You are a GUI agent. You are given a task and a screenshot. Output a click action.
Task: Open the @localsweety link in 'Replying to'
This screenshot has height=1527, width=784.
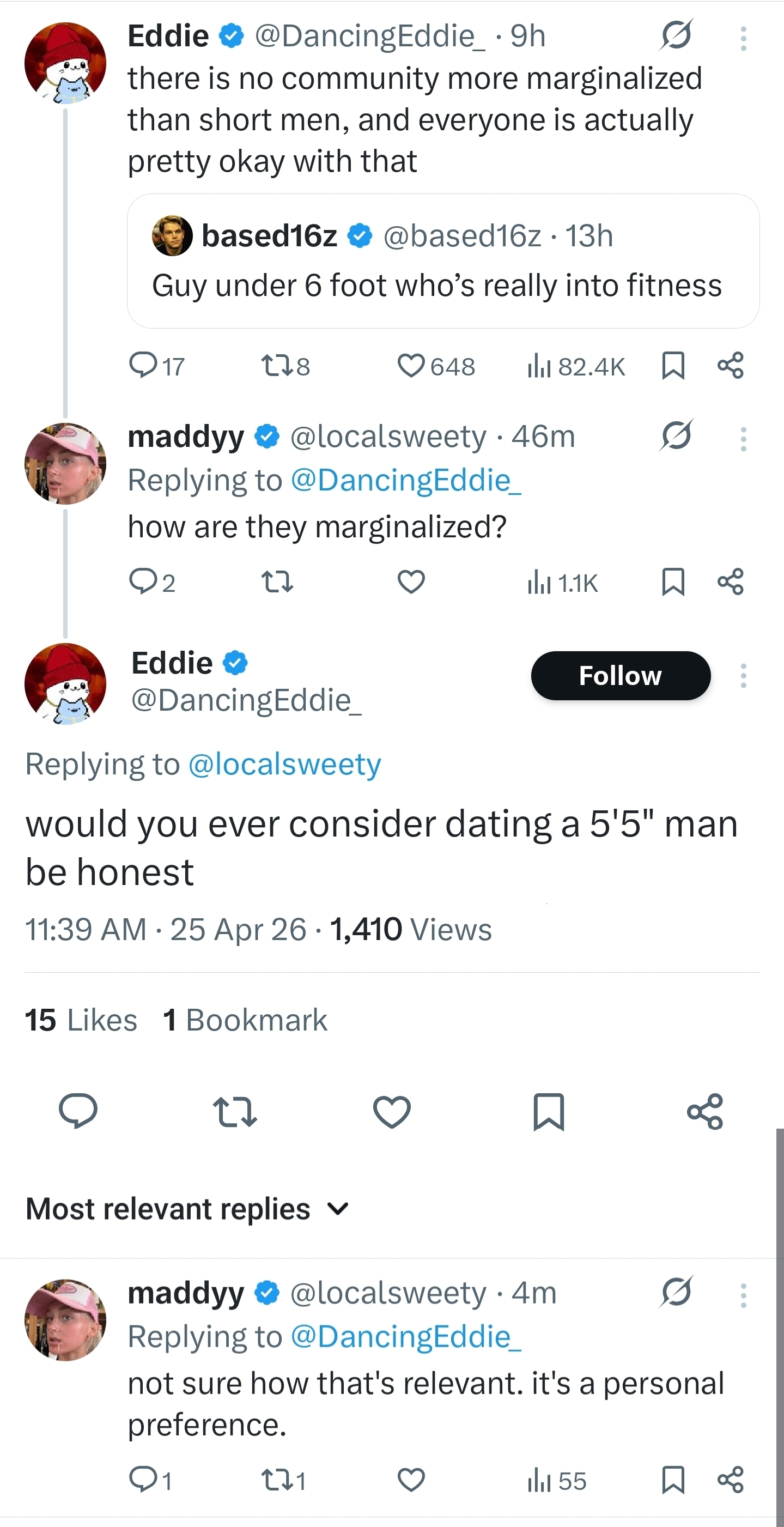(x=284, y=764)
